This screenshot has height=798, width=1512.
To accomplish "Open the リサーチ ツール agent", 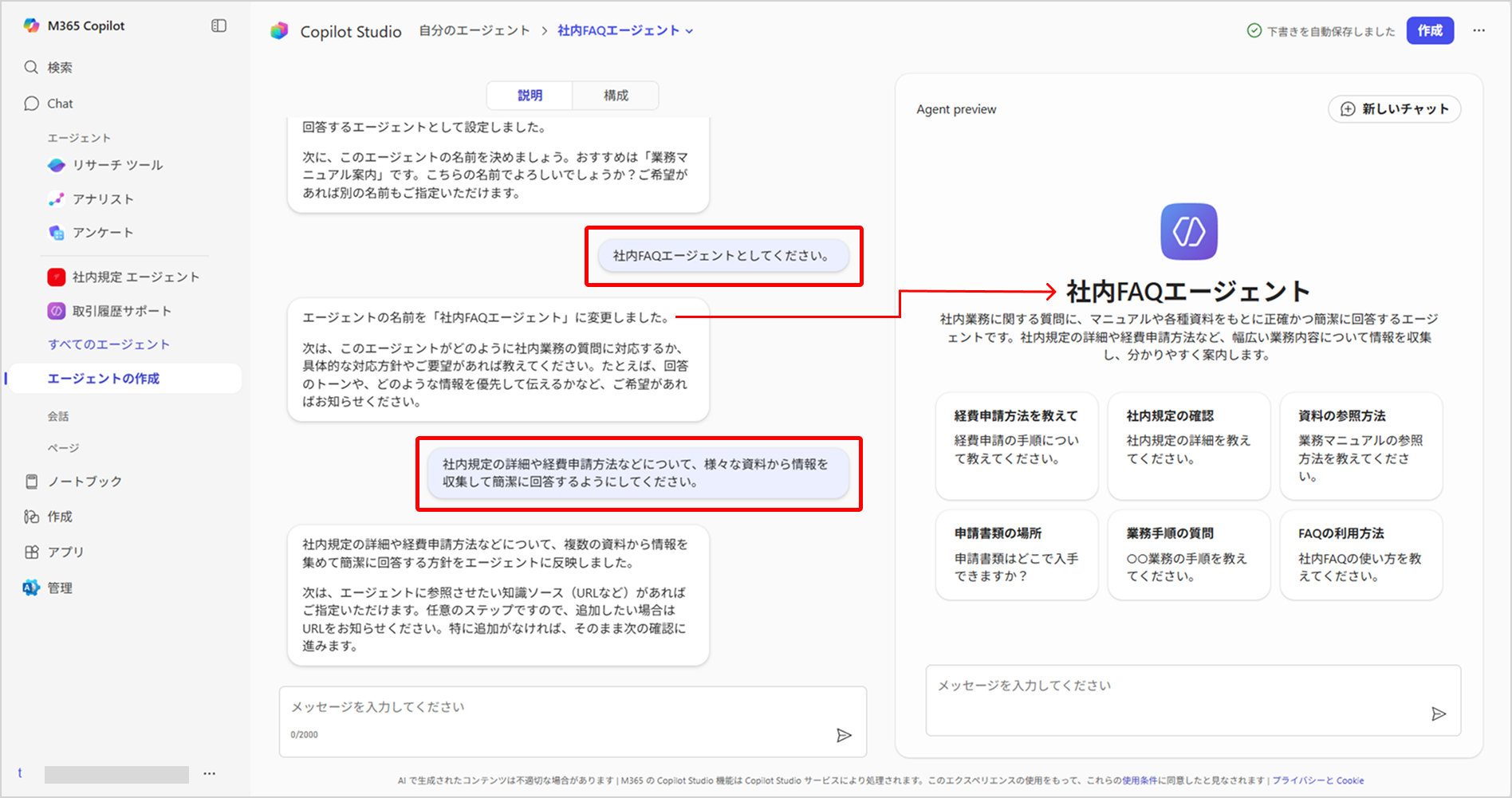I will tap(117, 165).
